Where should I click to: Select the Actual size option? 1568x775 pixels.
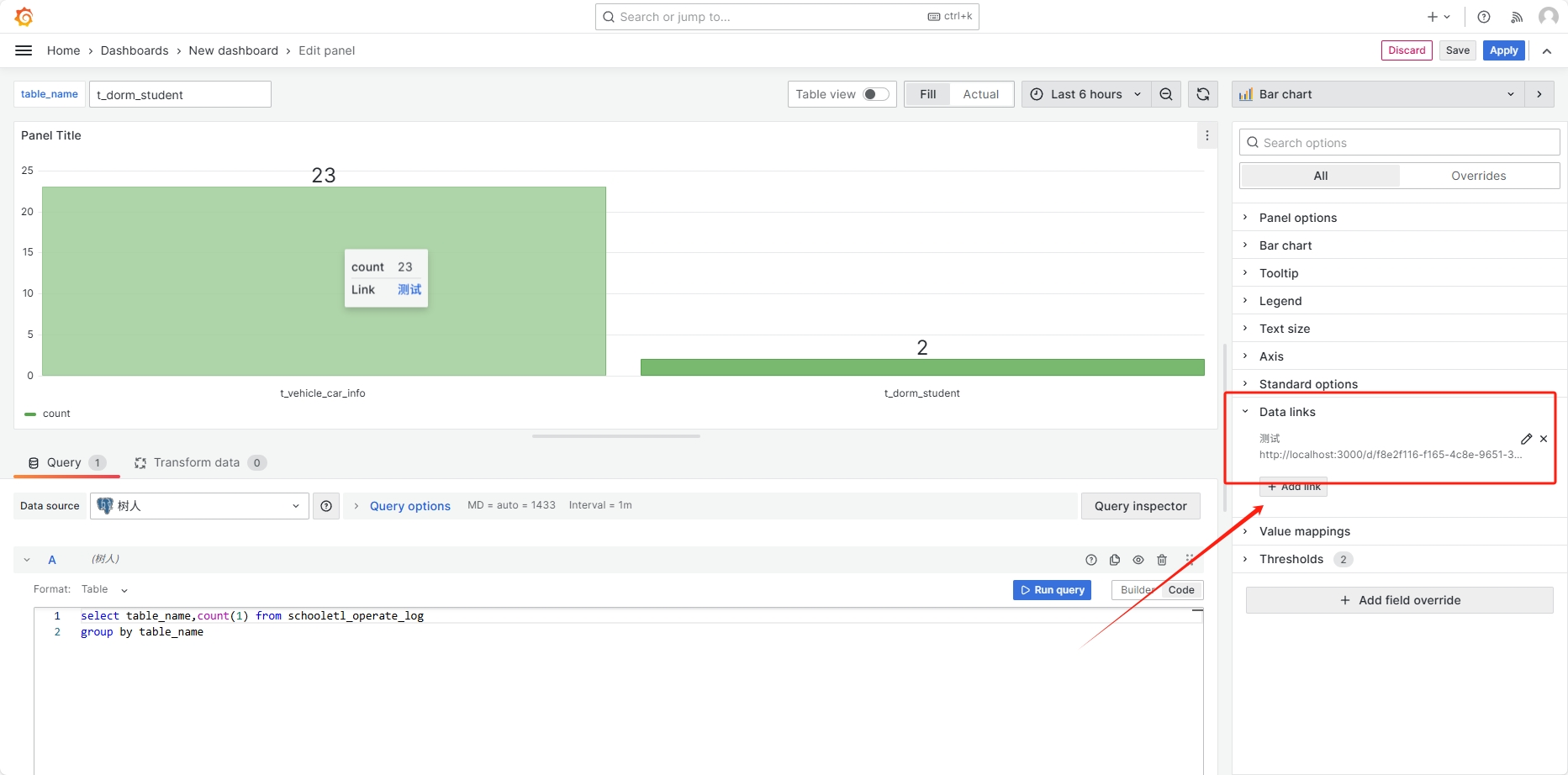980,94
